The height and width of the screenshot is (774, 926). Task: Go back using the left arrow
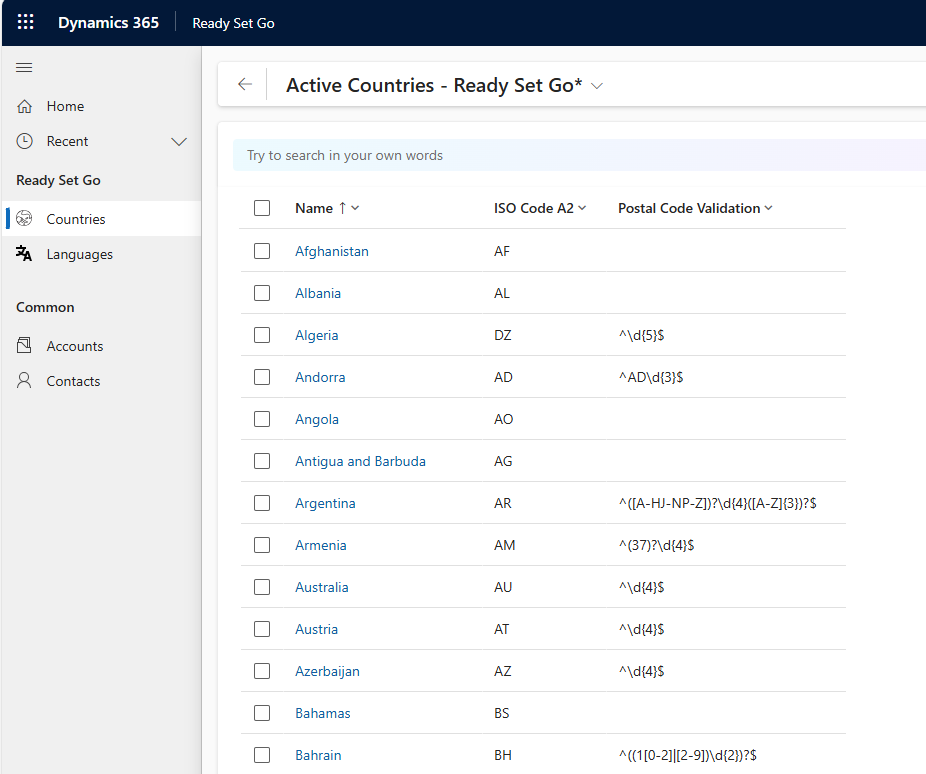[245, 84]
